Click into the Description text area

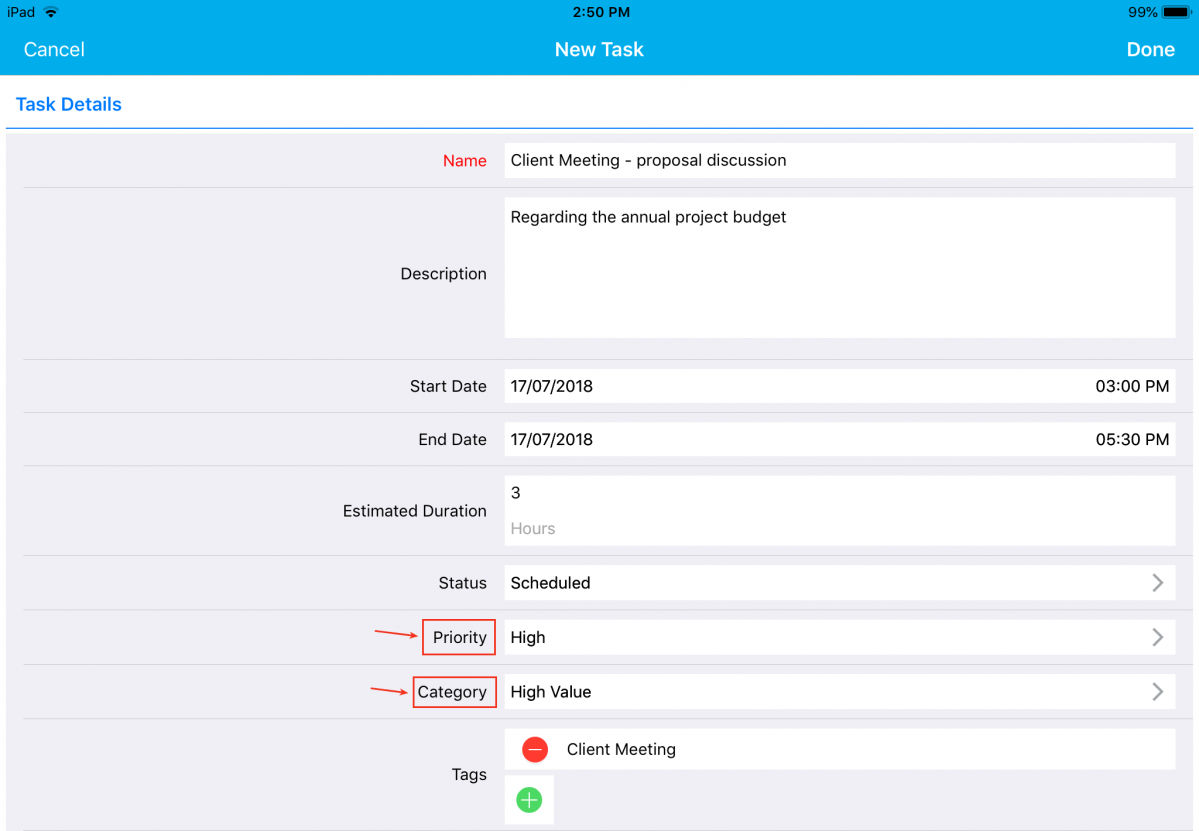coord(838,268)
